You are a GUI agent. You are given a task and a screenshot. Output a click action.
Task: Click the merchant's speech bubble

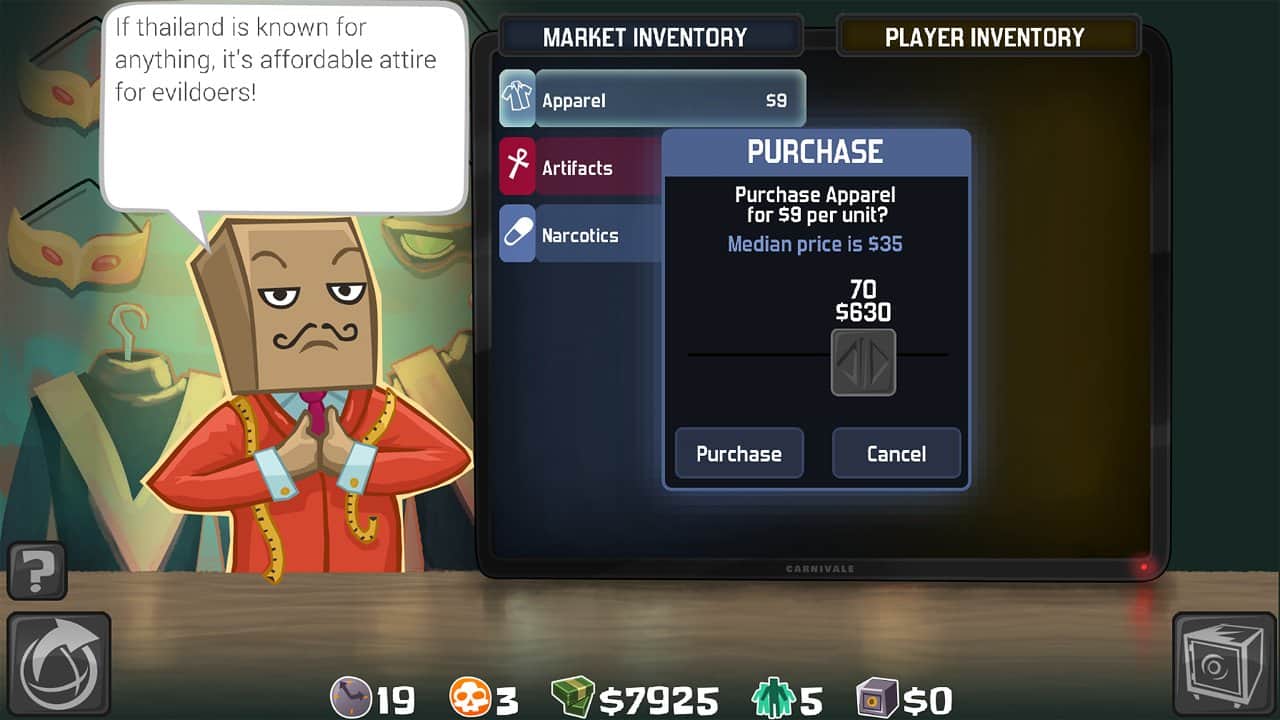click(x=285, y=105)
